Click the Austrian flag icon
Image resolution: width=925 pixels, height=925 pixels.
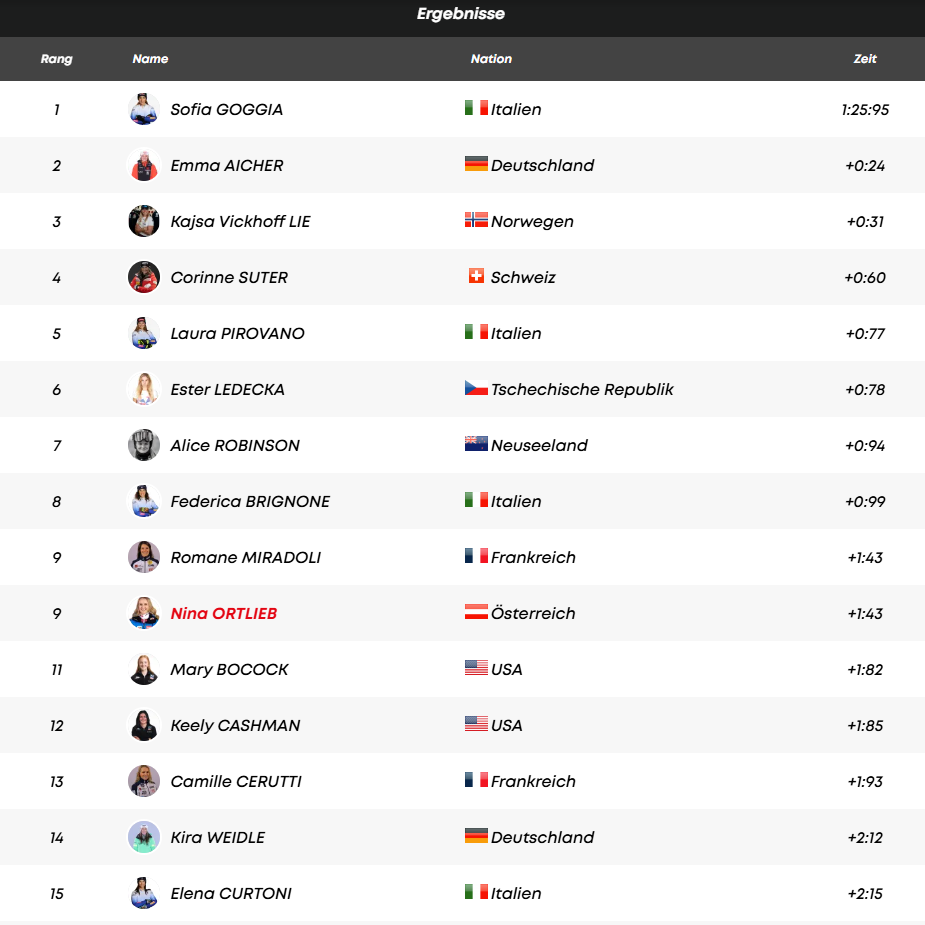coord(476,613)
